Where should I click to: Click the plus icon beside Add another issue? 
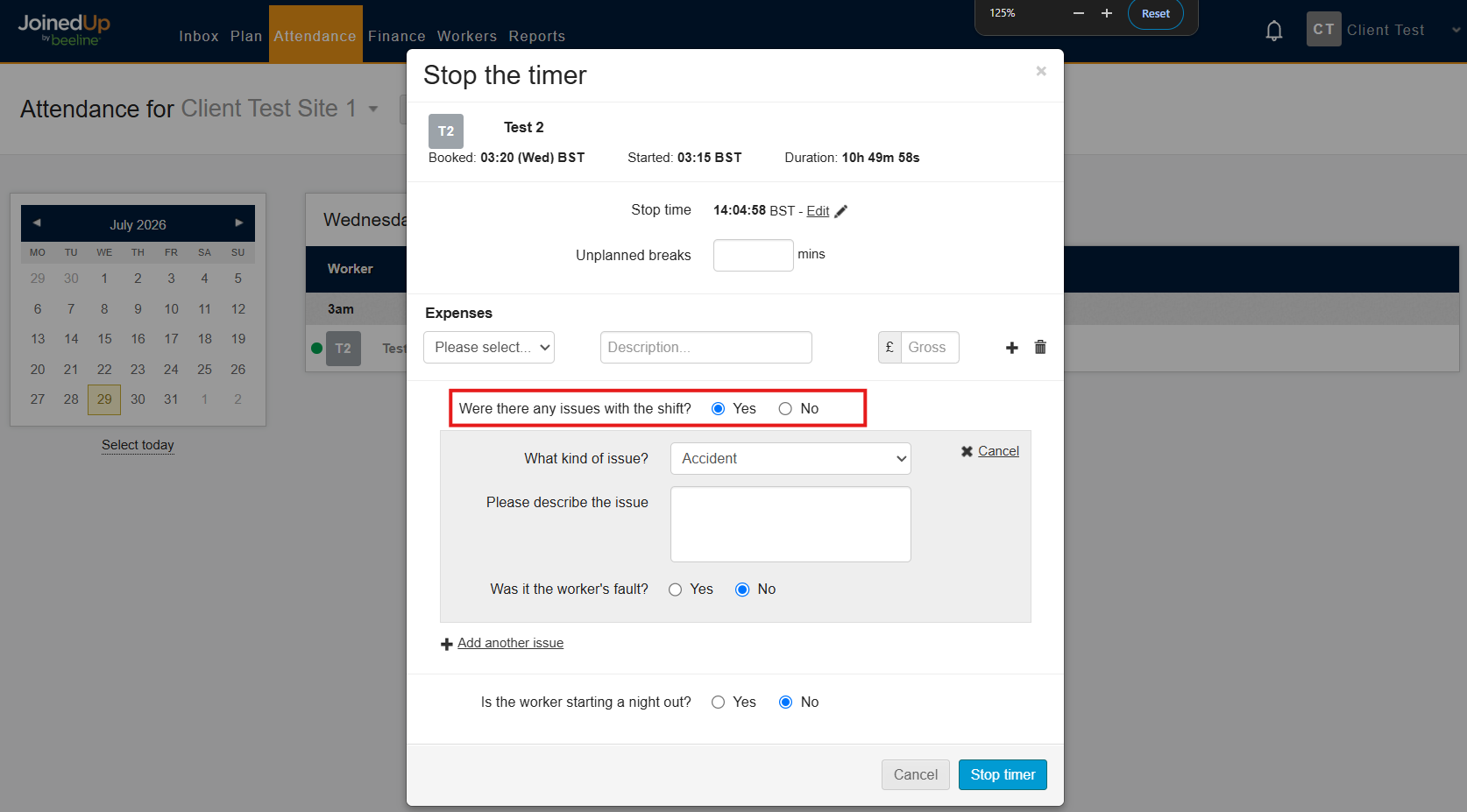pyautogui.click(x=447, y=644)
